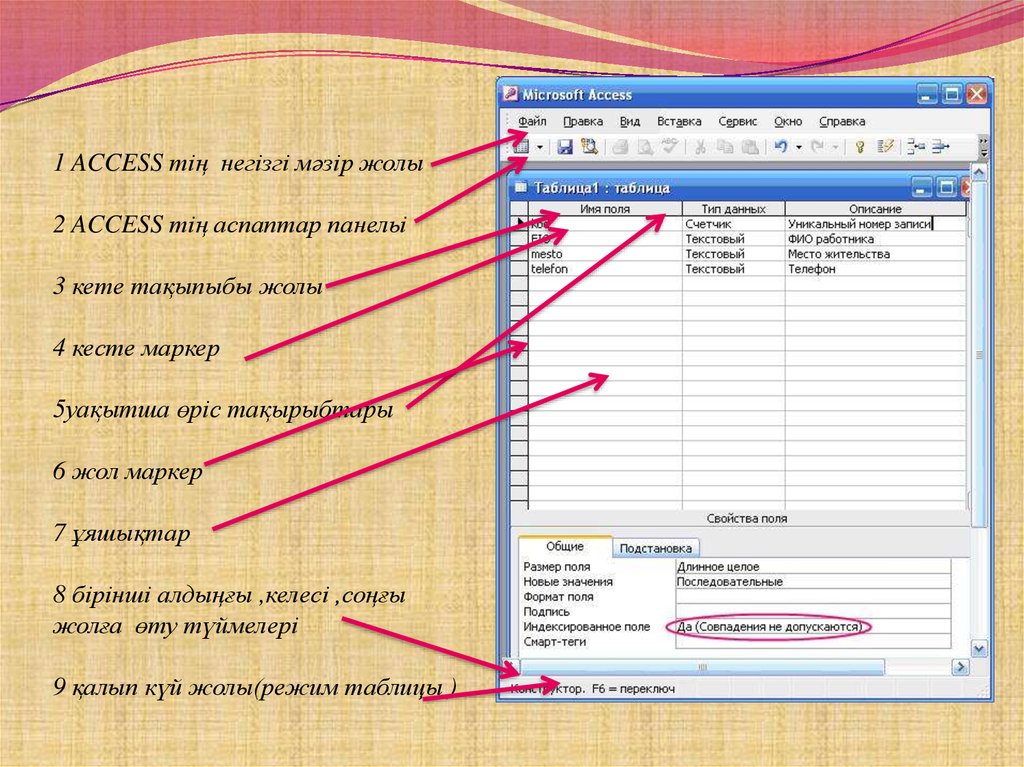Click the Paste clipboard icon
The width and height of the screenshot is (1024, 767).
(x=749, y=148)
